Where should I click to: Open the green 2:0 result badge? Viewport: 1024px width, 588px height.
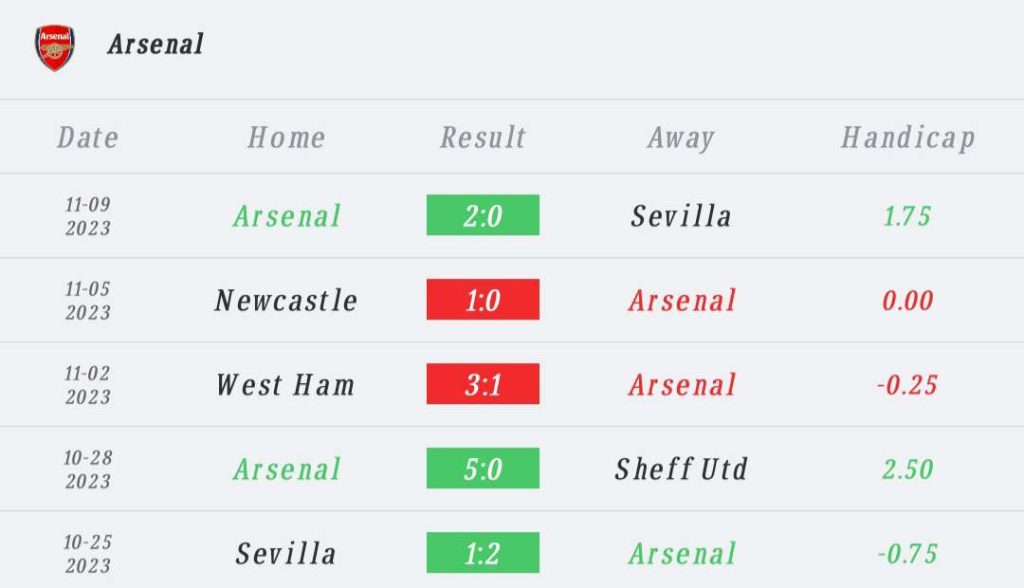point(483,215)
